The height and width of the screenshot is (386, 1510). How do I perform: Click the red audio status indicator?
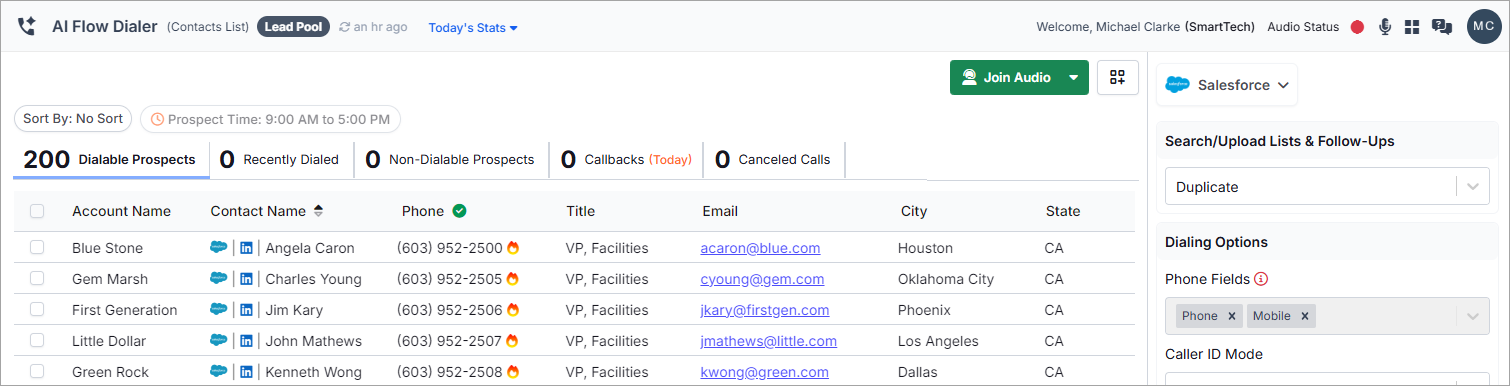(x=1357, y=27)
